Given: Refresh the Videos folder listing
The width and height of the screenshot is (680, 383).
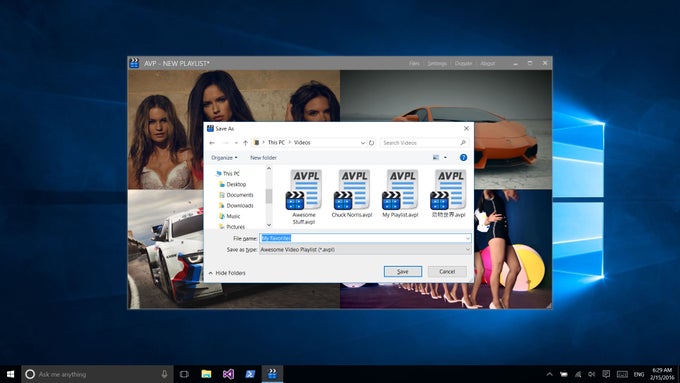Looking at the screenshot, I should tap(371, 143).
